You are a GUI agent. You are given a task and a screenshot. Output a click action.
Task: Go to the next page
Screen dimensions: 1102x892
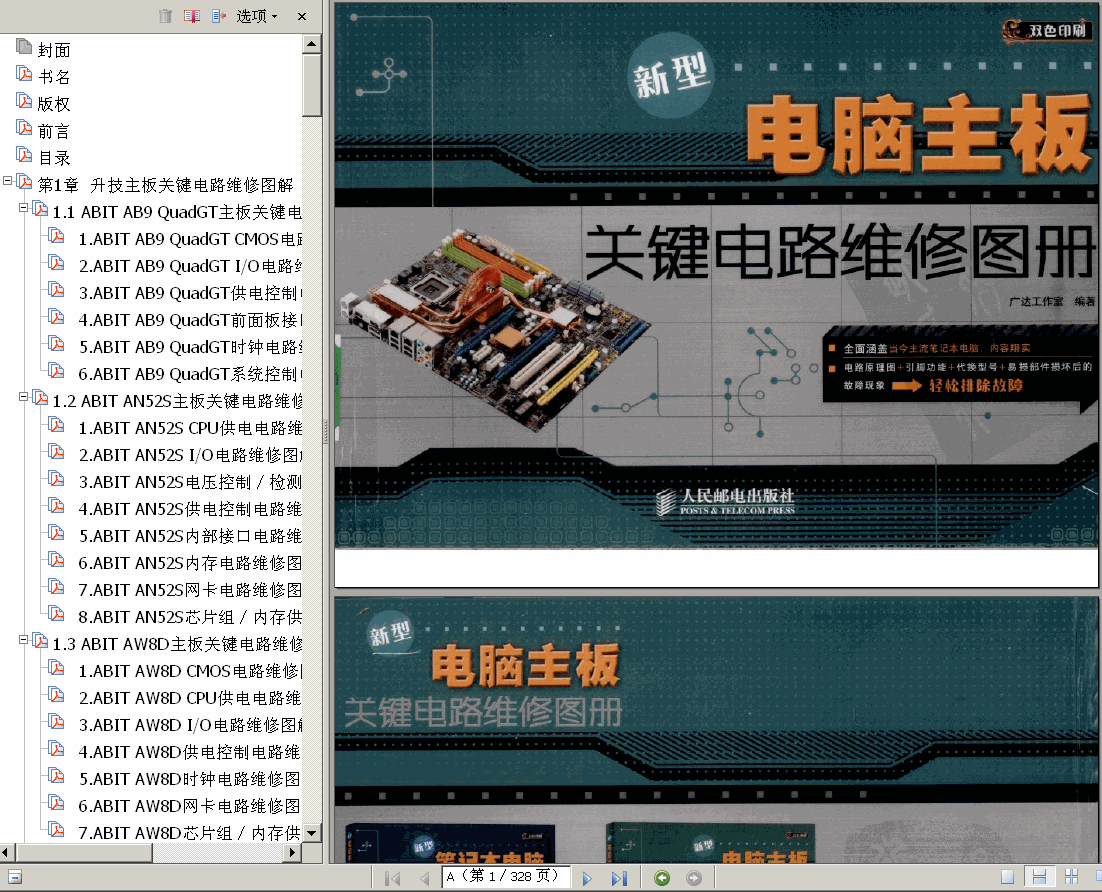(x=587, y=878)
